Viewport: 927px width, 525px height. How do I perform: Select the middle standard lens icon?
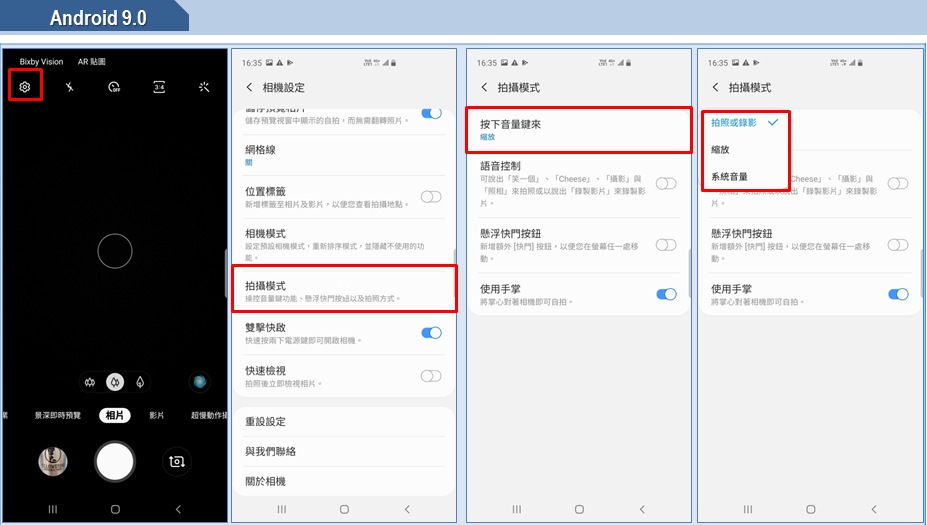115,382
